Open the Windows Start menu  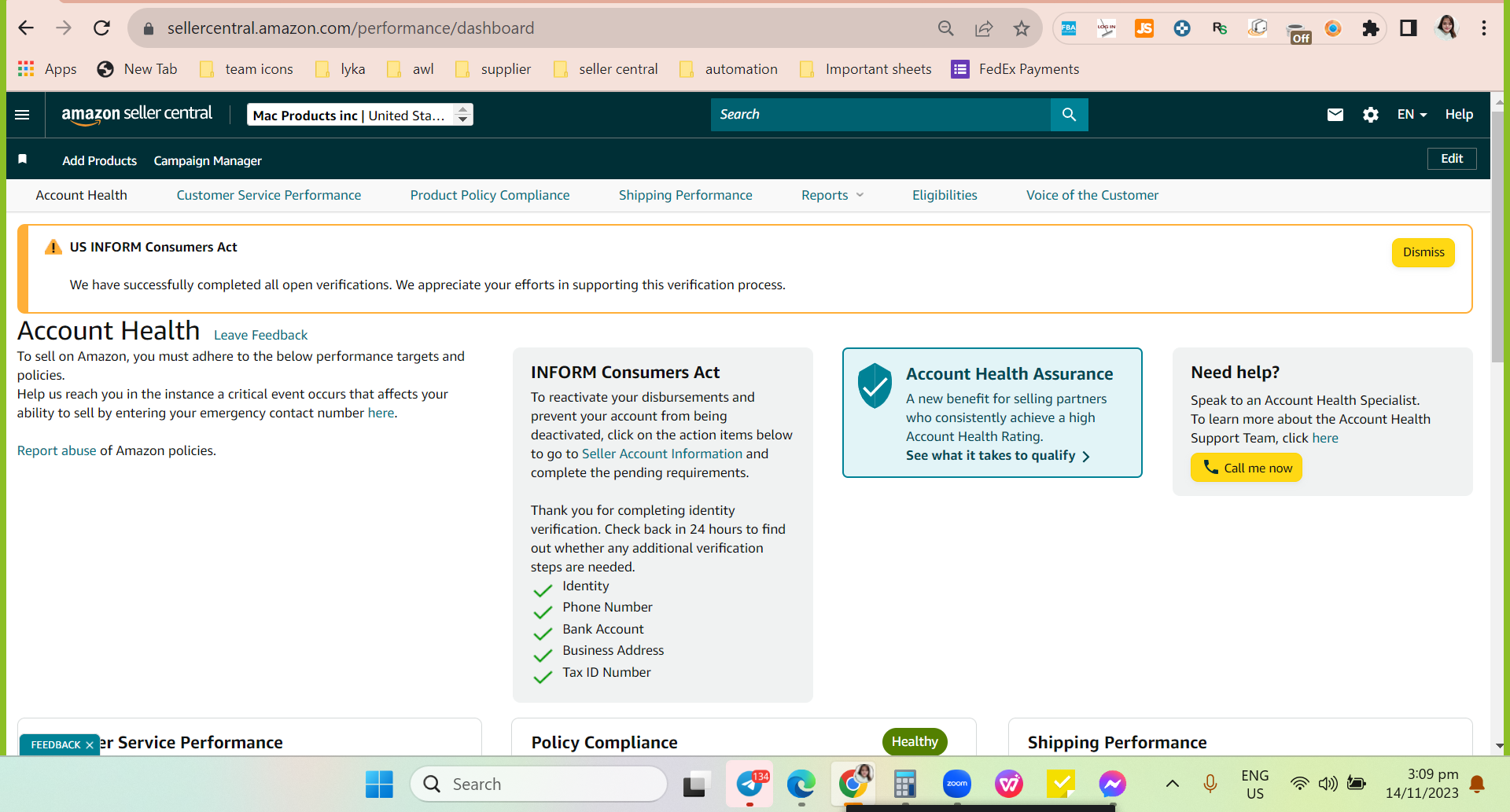(x=379, y=784)
